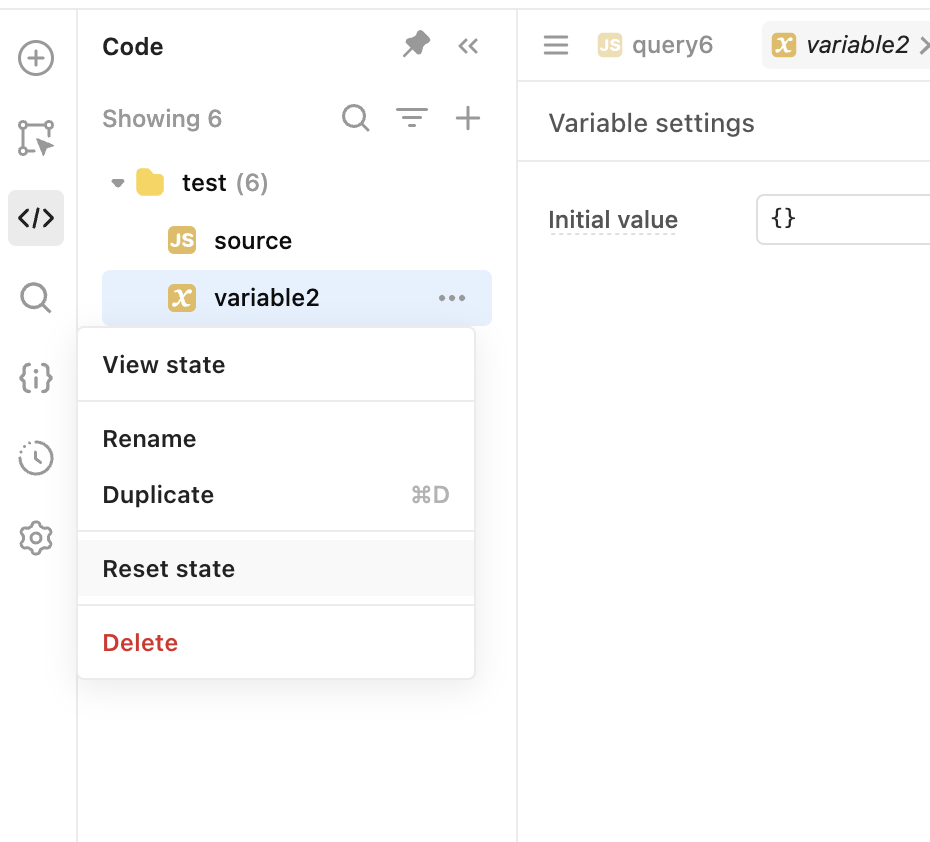Collapse the test folder arrow
This screenshot has width=930, height=842.
(118, 183)
